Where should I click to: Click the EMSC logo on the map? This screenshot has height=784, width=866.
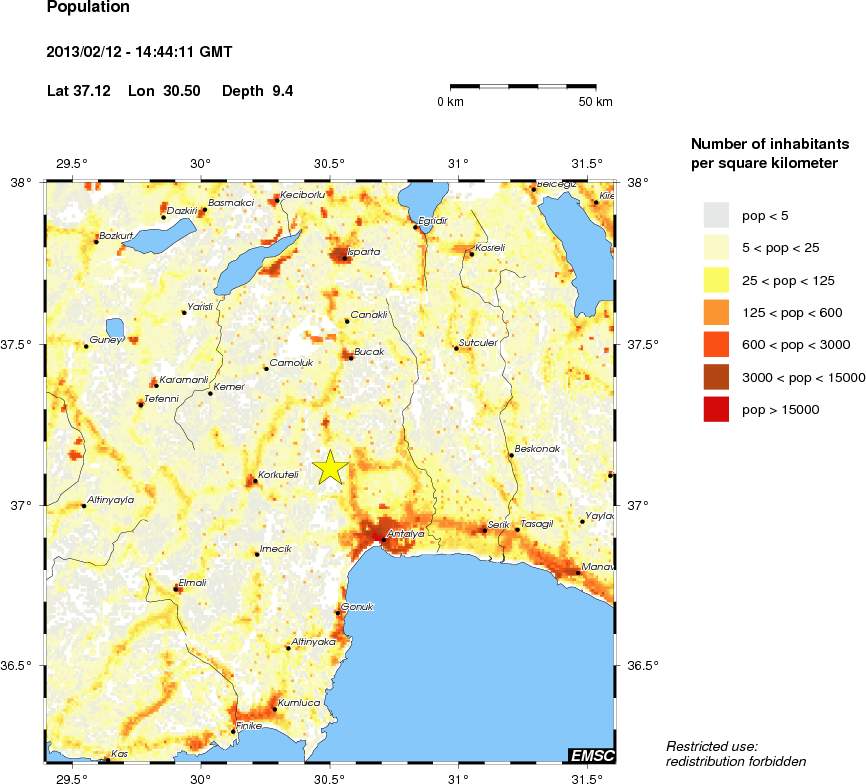[590, 755]
